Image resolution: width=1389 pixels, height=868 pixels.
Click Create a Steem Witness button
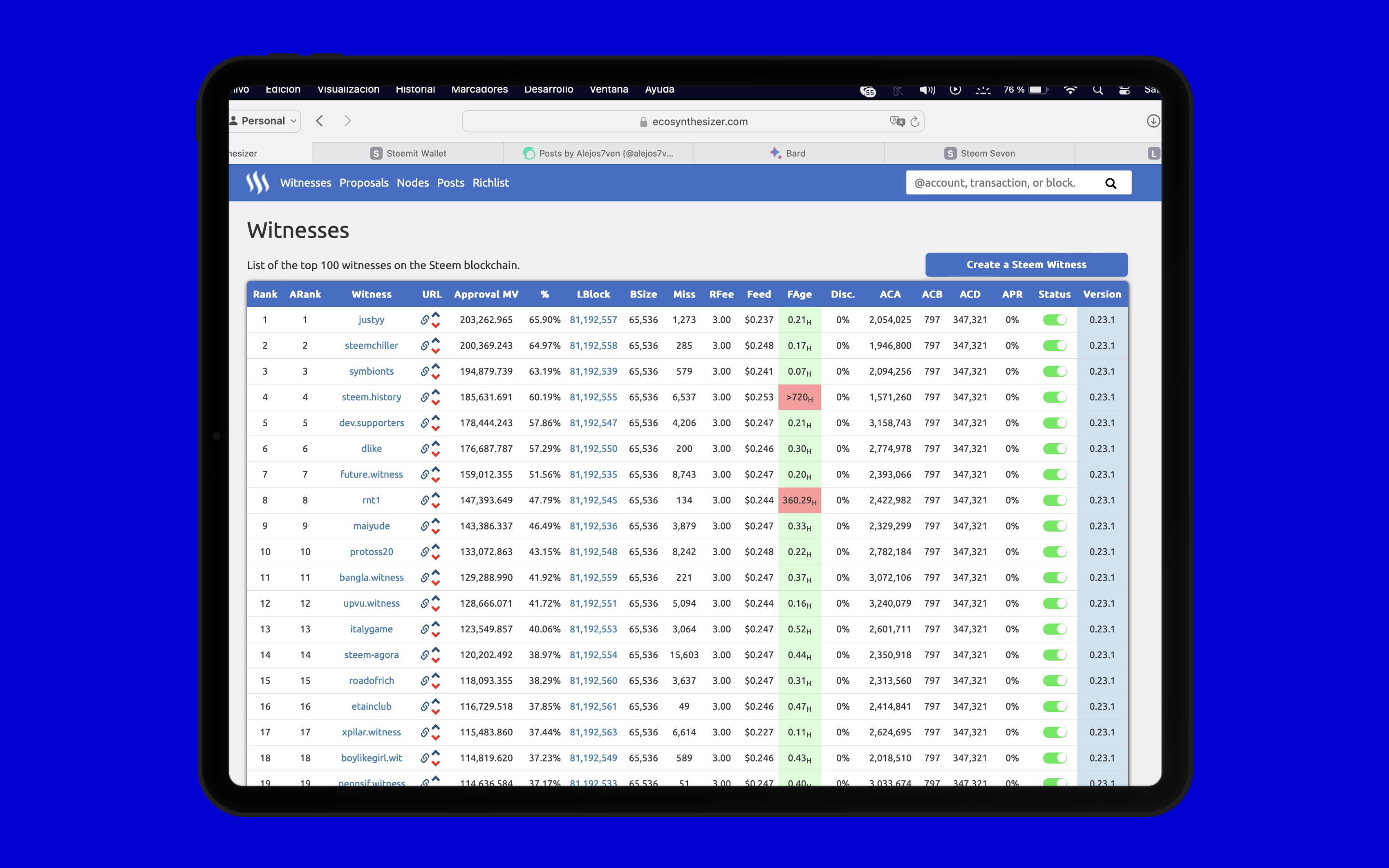[1026, 265]
